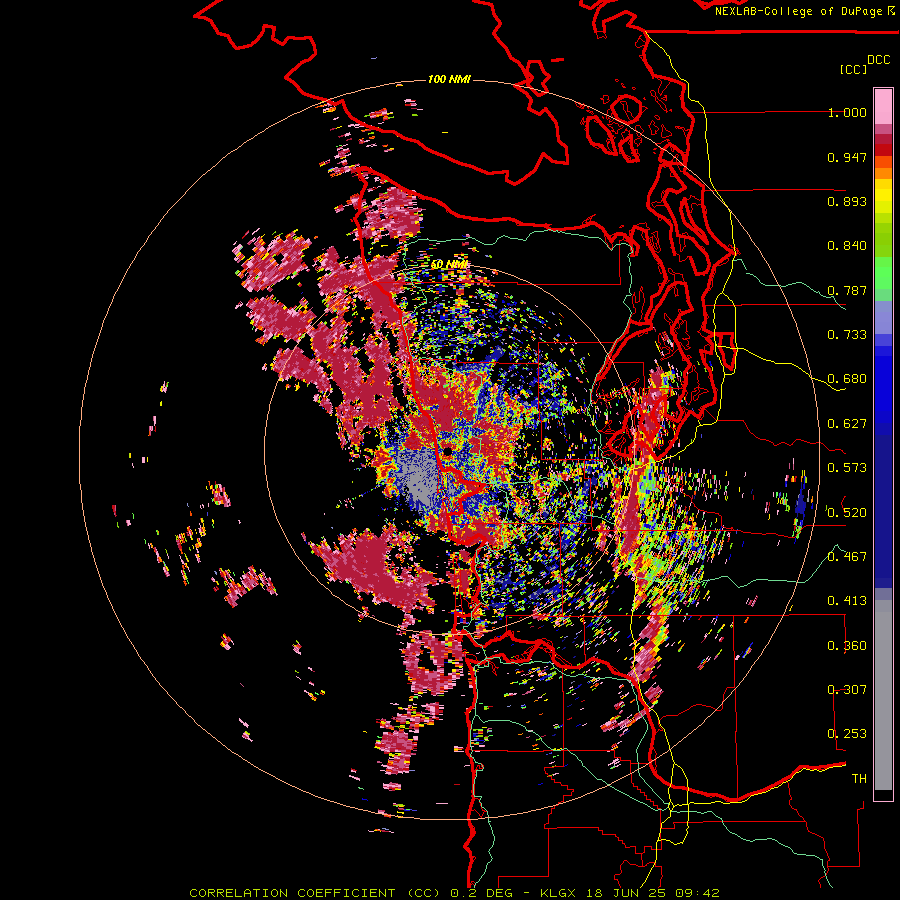The image size is (900, 900).
Task: Select the 0.520 legend value
Action: 847,513
